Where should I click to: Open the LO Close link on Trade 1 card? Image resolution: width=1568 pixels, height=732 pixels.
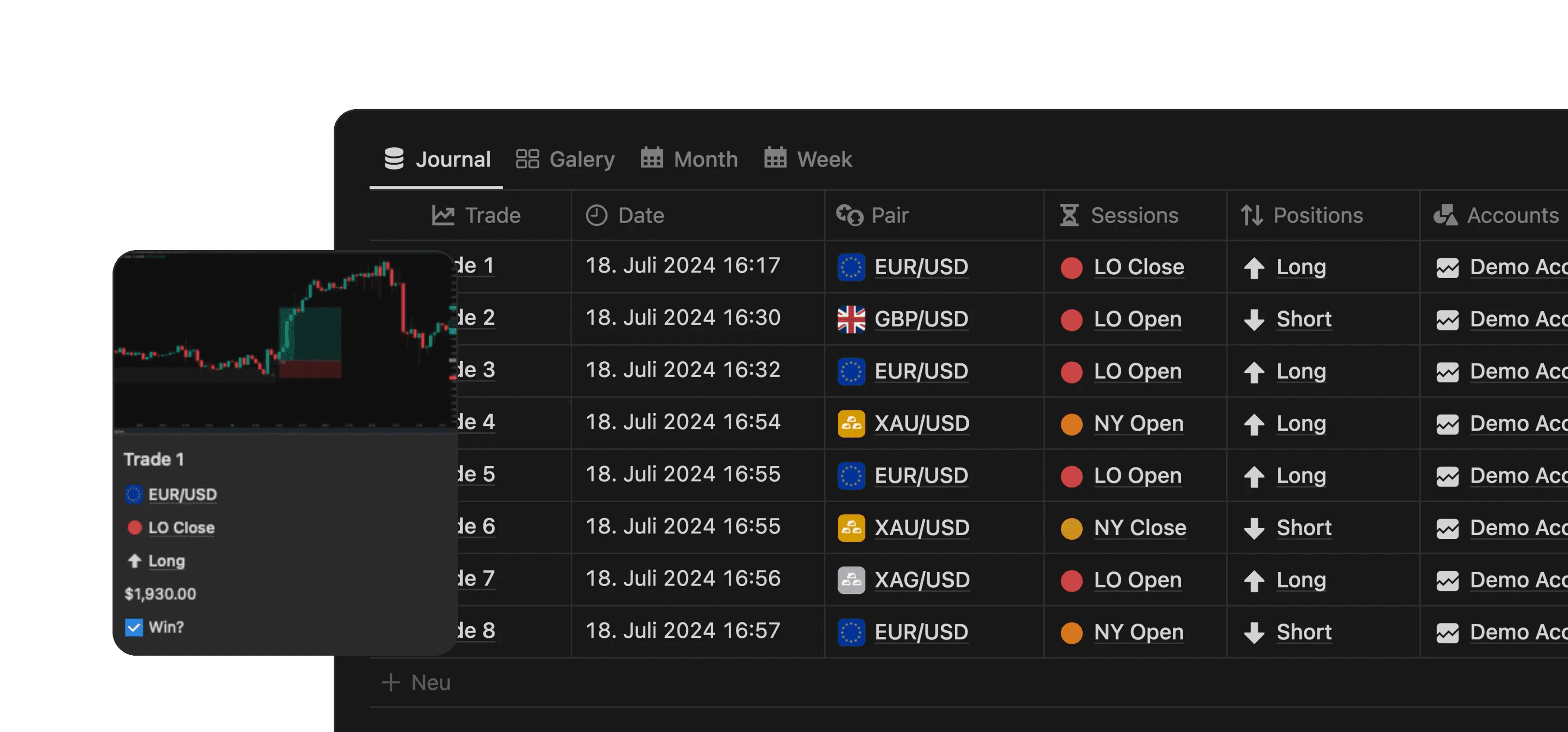[182, 528]
